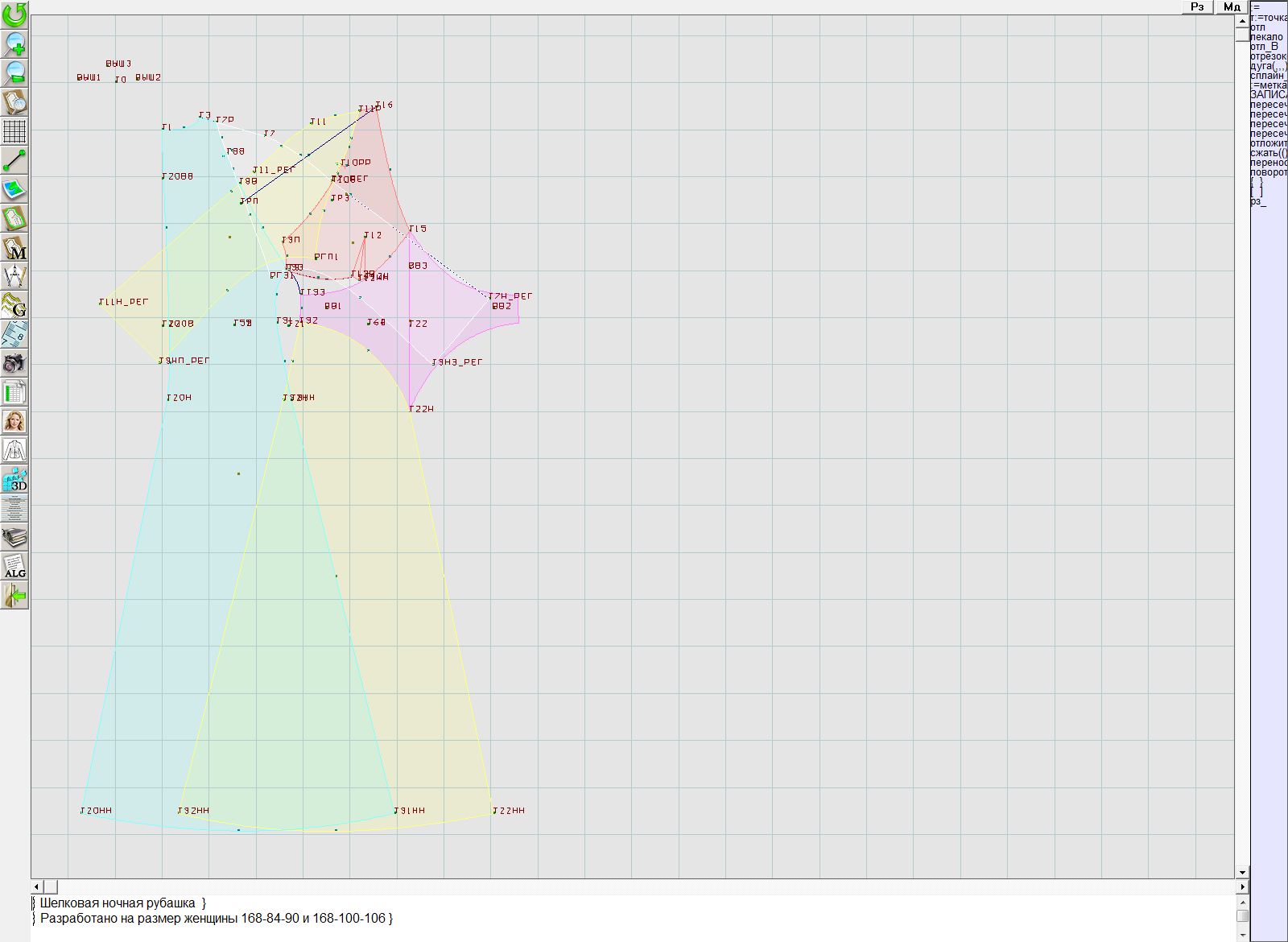Open the camera snapshot tool
The height and width of the screenshot is (942, 1288).
14,363
